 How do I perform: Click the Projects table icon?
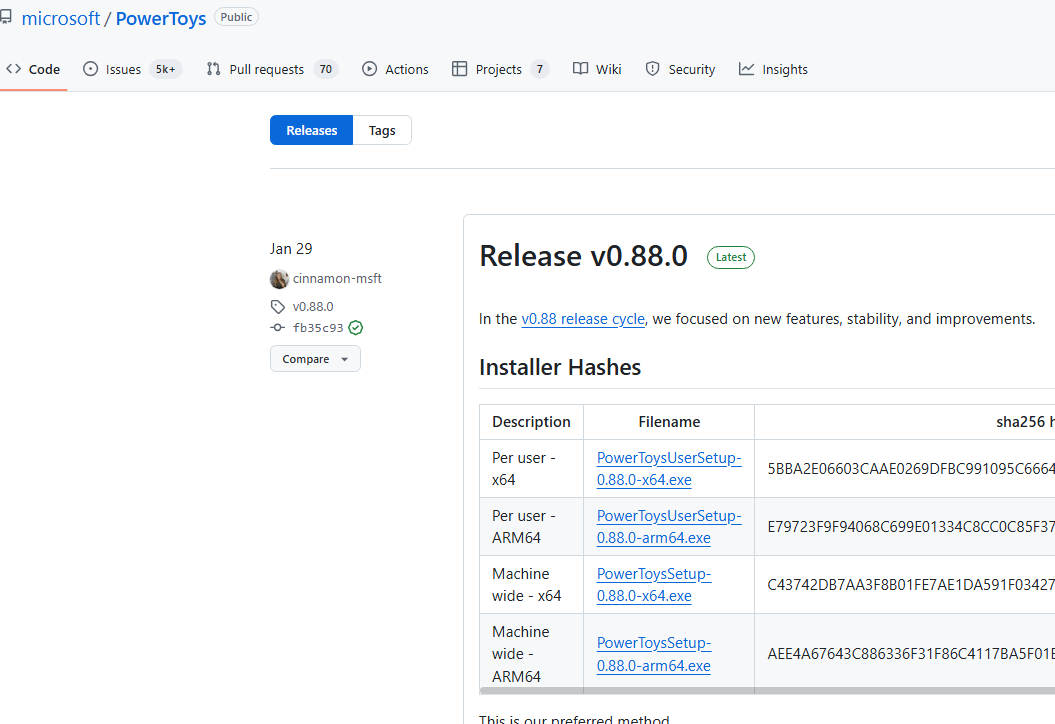460,69
